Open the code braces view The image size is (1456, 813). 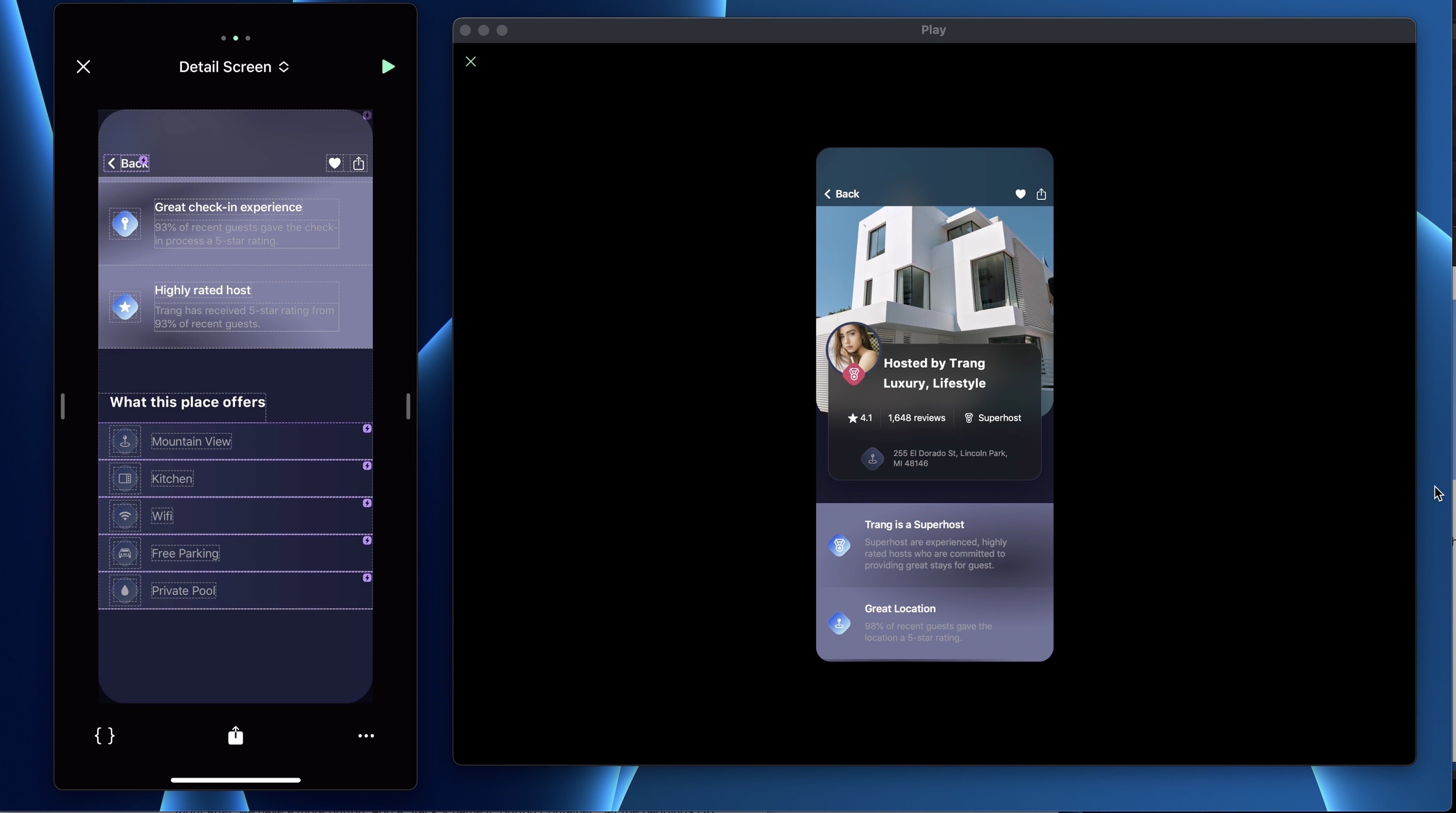point(105,735)
